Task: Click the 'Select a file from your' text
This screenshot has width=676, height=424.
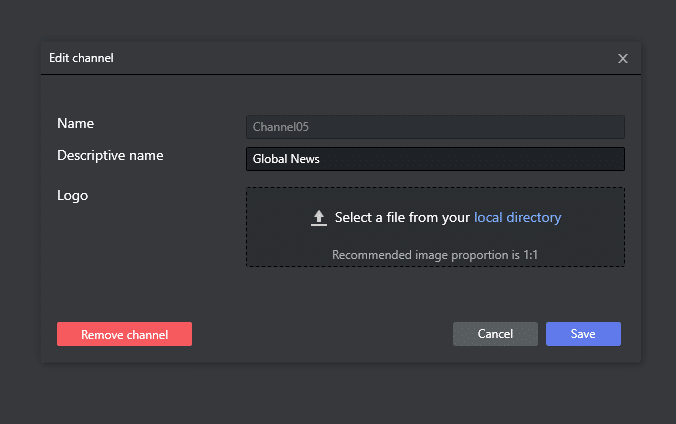Action: point(402,217)
